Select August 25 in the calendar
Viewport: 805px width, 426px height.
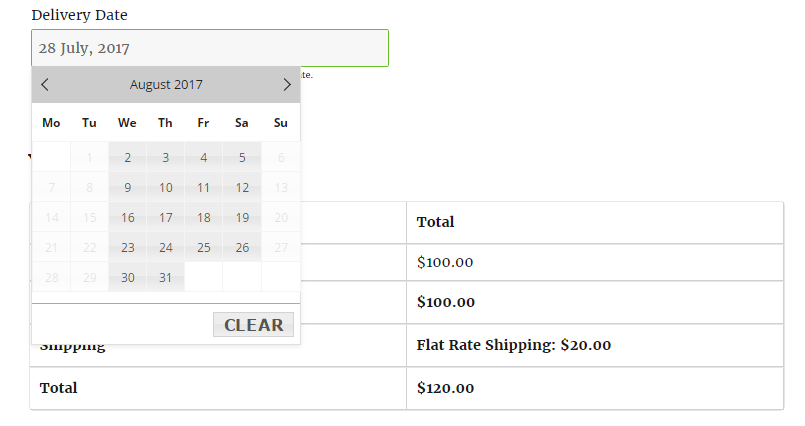click(x=203, y=247)
